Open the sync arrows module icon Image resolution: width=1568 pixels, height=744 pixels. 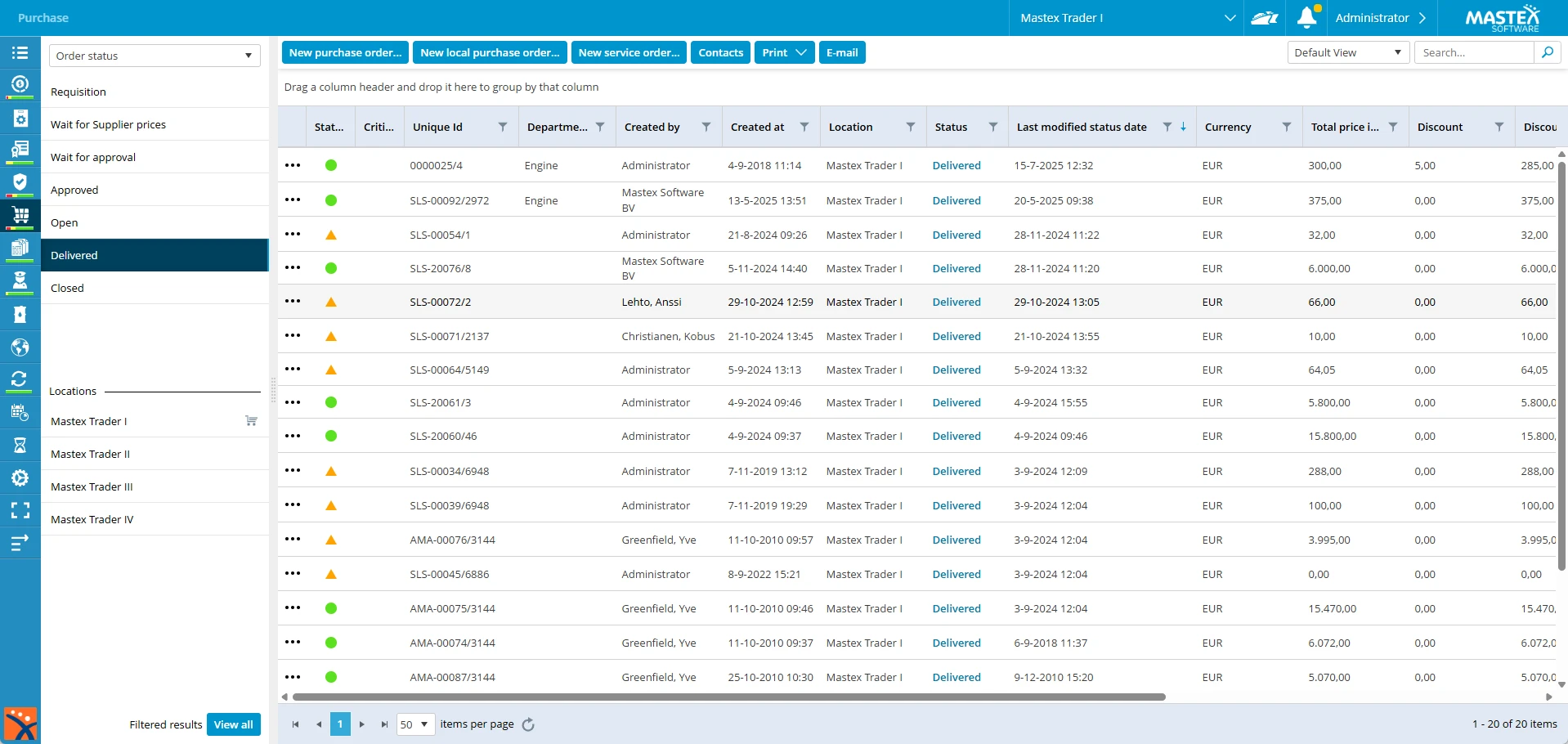20,379
